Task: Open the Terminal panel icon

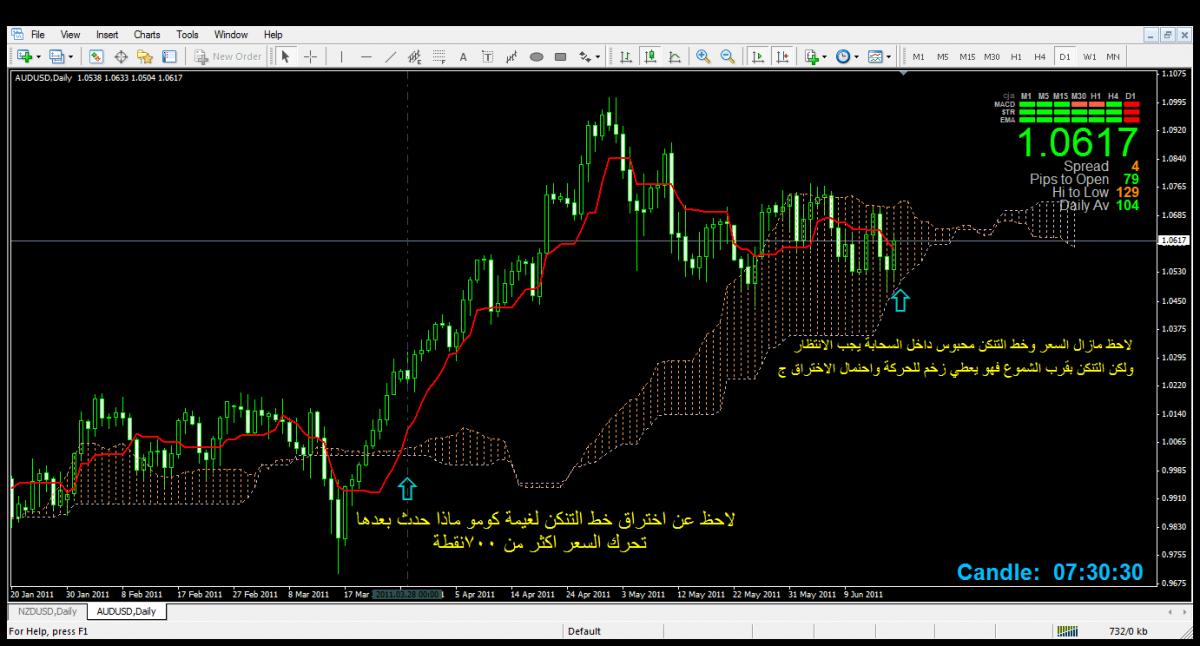Action: click(169, 57)
